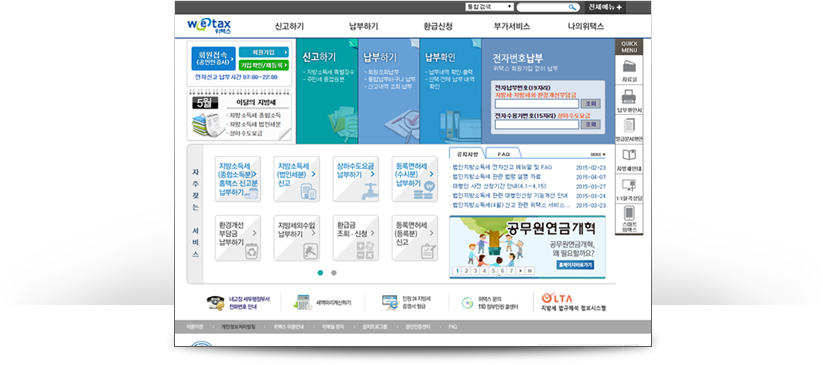Click 지방소득세 종합소득 in monthly tax list
This screenshot has height=365, width=823.
[254, 115]
